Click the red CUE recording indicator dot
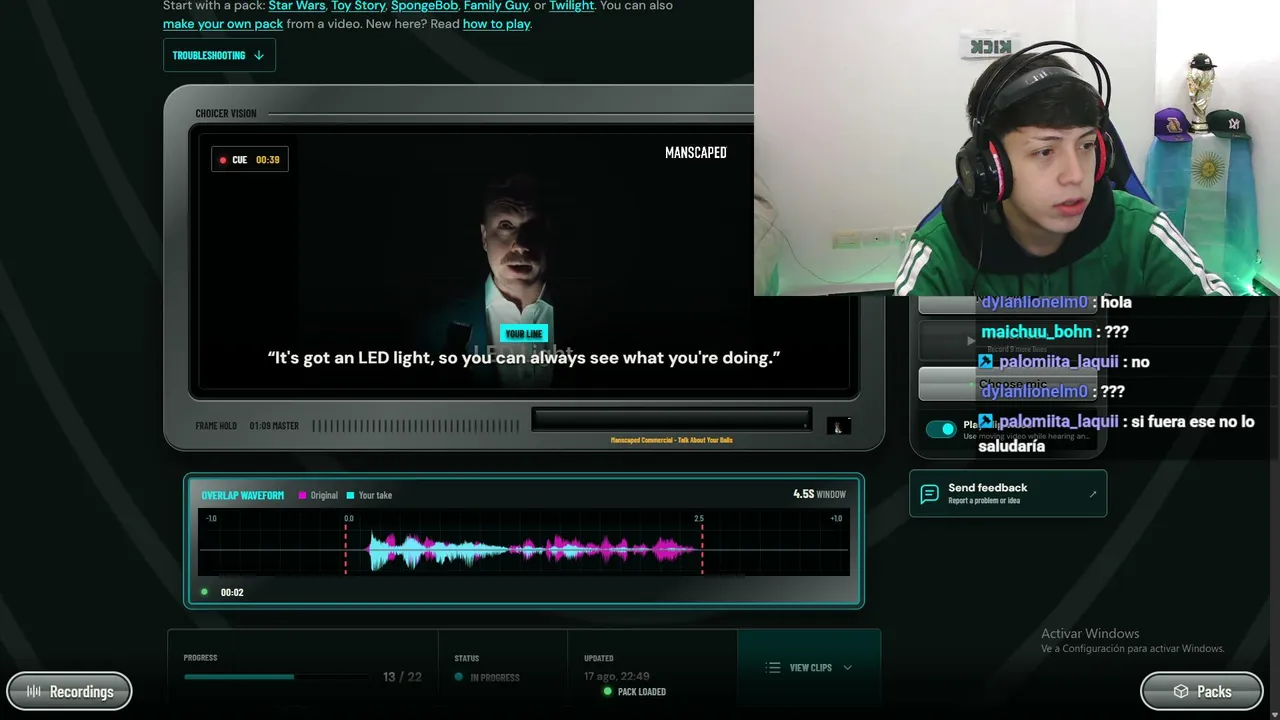This screenshot has width=1280, height=720. (223, 160)
